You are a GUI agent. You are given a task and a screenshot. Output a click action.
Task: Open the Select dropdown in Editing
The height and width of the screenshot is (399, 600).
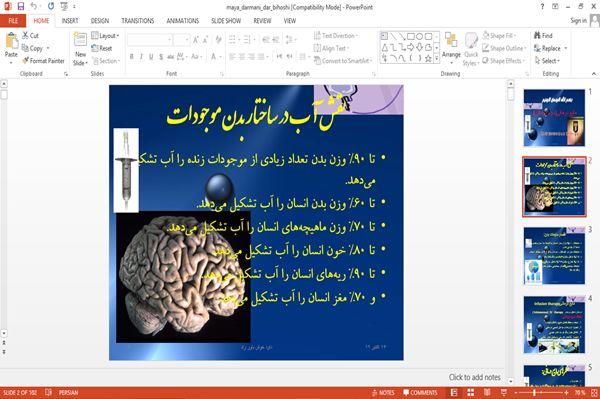click(548, 61)
